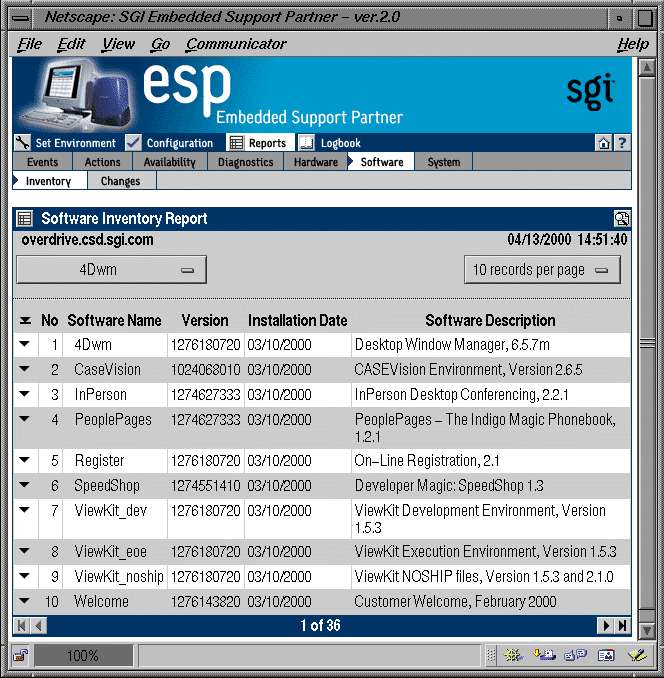Open the File menu

(x=29, y=44)
